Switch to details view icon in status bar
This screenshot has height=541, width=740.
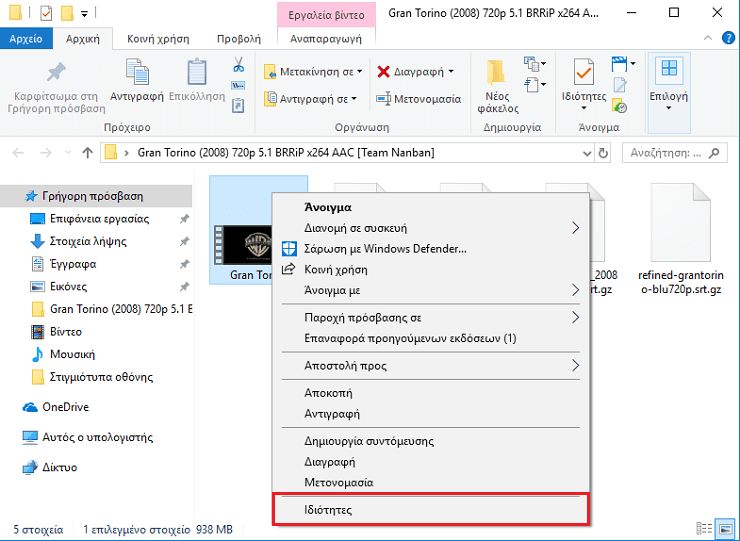click(704, 529)
